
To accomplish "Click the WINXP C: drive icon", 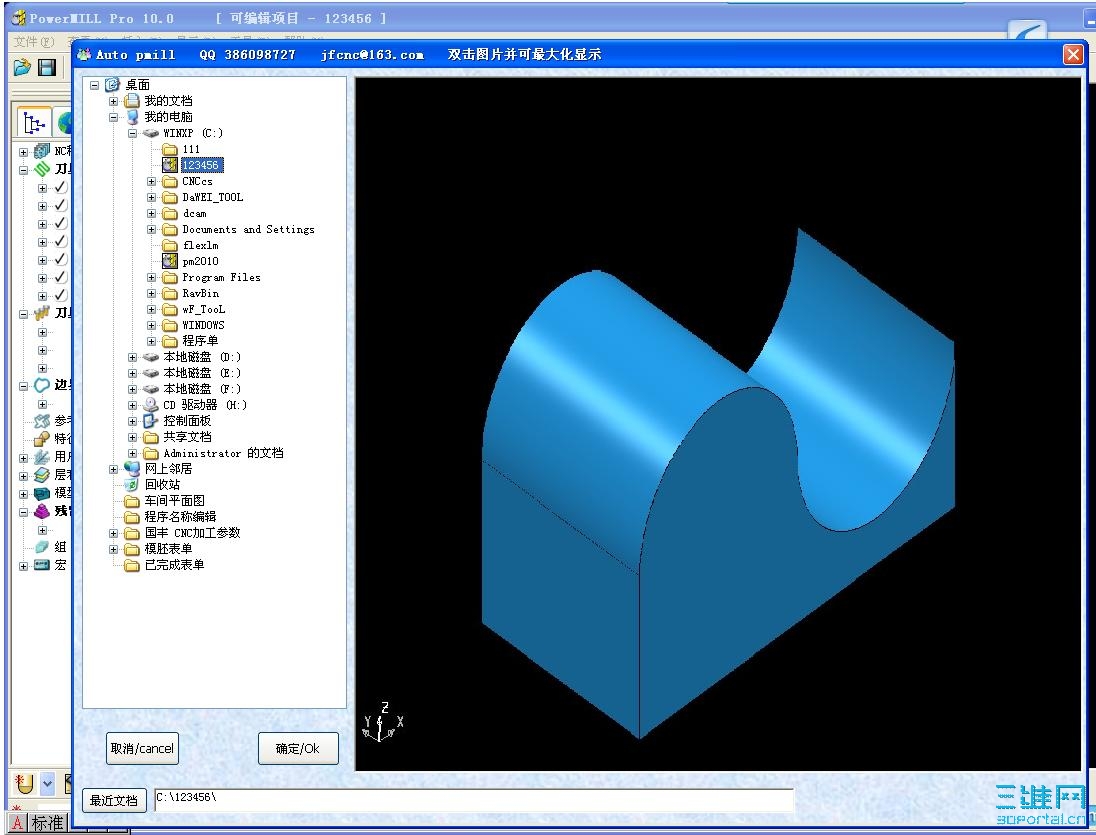I will (x=150, y=133).
